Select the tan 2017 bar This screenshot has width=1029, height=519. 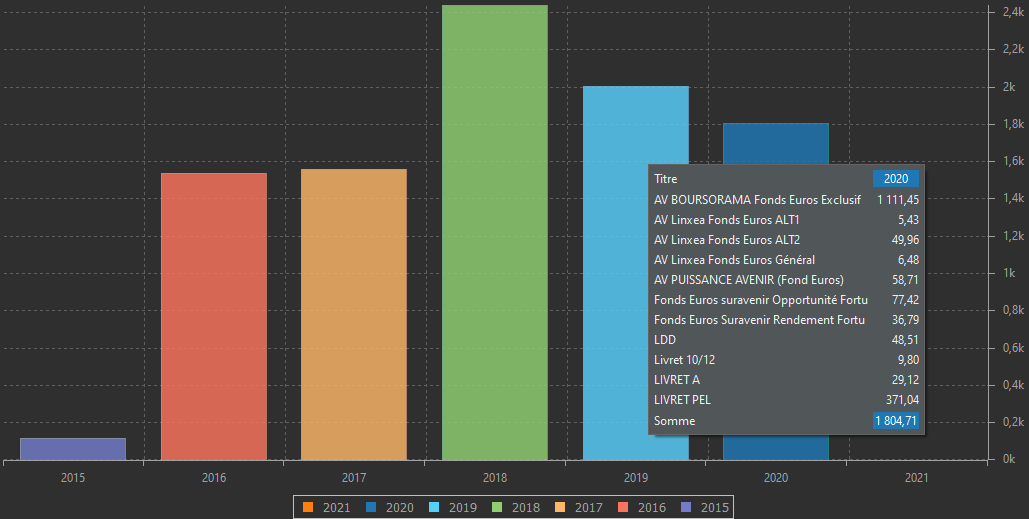354,315
